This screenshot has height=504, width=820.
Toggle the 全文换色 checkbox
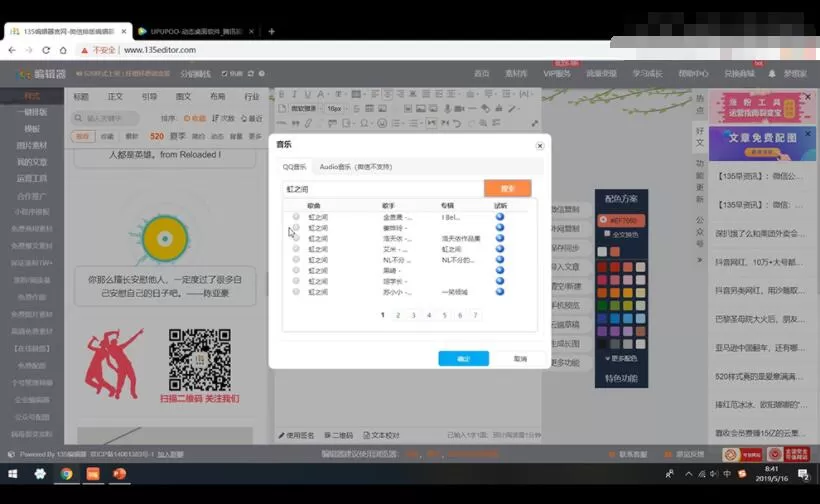pyautogui.click(x=607, y=234)
